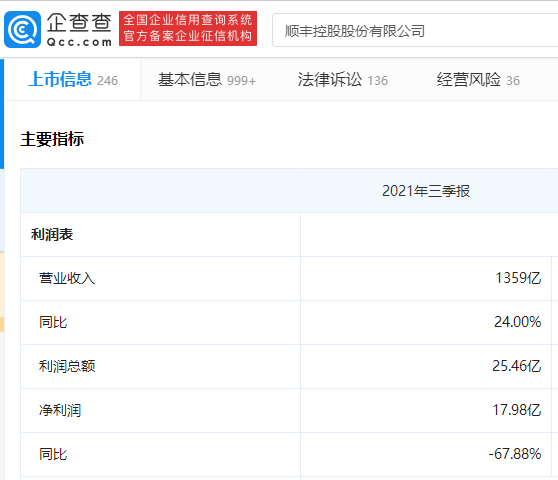Image resolution: width=558 pixels, height=480 pixels.
Task: Select the 利润总额 row label
Action: click(67, 366)
